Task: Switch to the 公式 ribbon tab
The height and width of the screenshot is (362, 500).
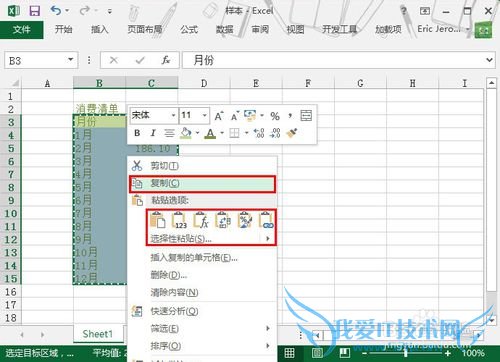Action: 189,30
